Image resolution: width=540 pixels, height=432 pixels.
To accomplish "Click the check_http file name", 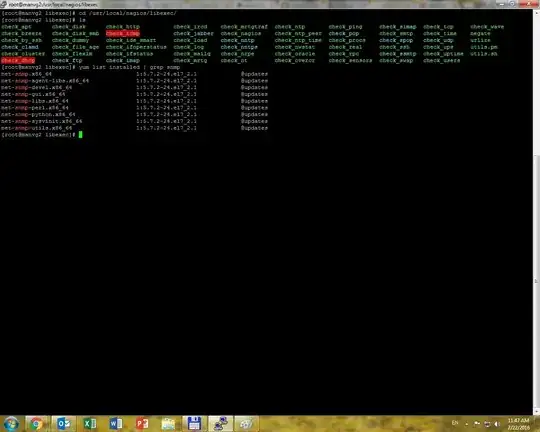I will (x=123, y=27).
